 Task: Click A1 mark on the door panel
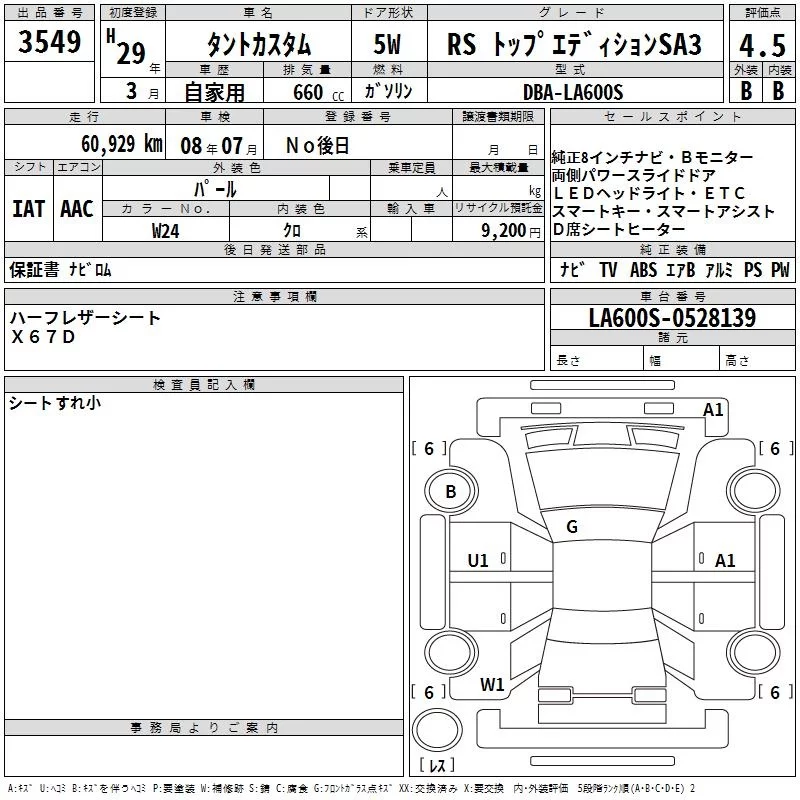tap(725, 561)
